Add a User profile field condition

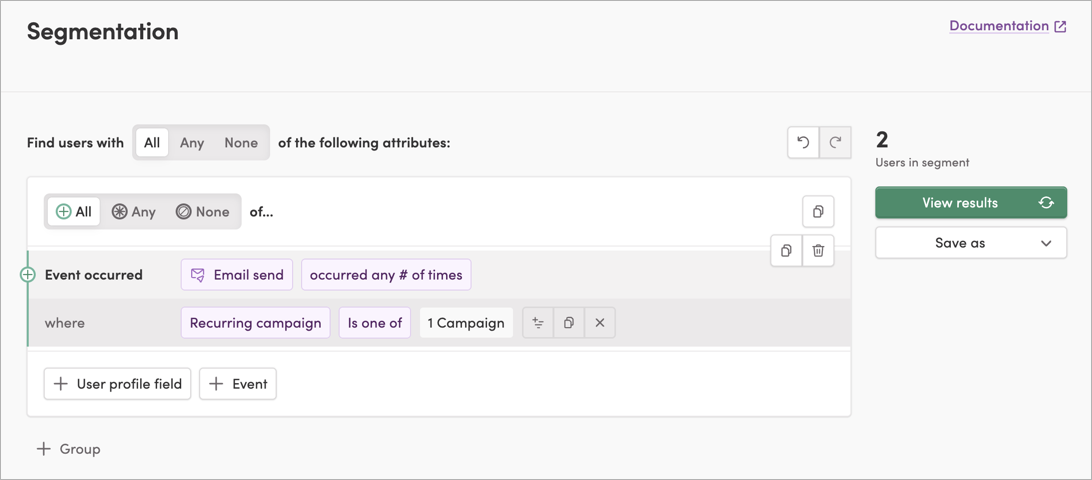click(x=118, y=384)
